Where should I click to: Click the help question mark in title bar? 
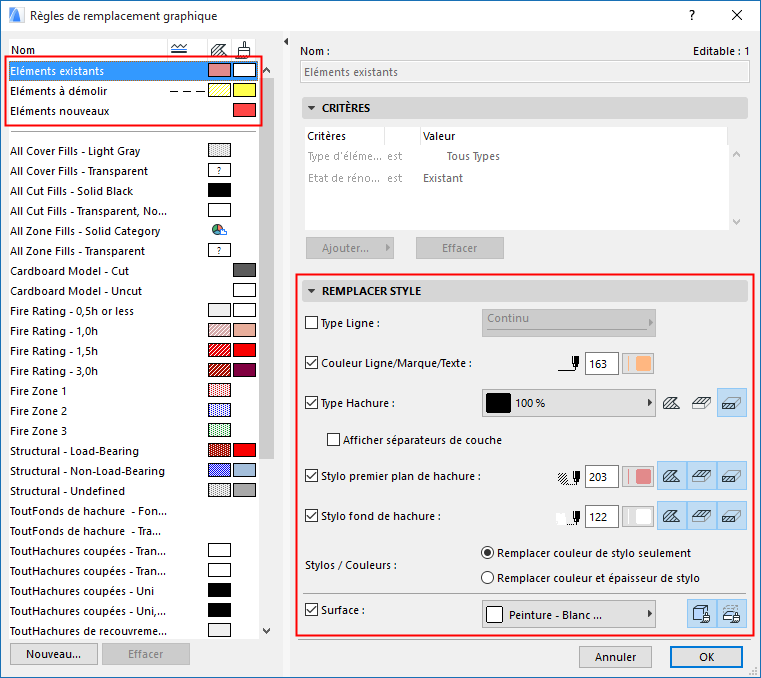[x=692, y=16]
